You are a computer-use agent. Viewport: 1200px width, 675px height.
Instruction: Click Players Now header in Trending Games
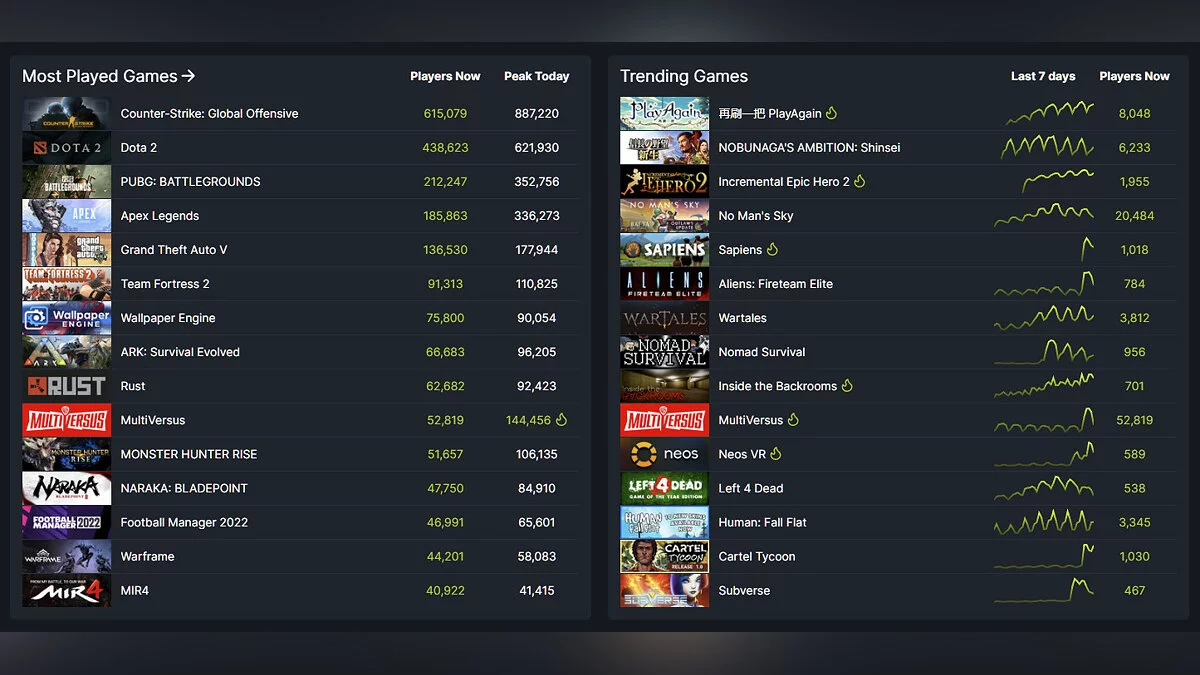pos(1134,76)
